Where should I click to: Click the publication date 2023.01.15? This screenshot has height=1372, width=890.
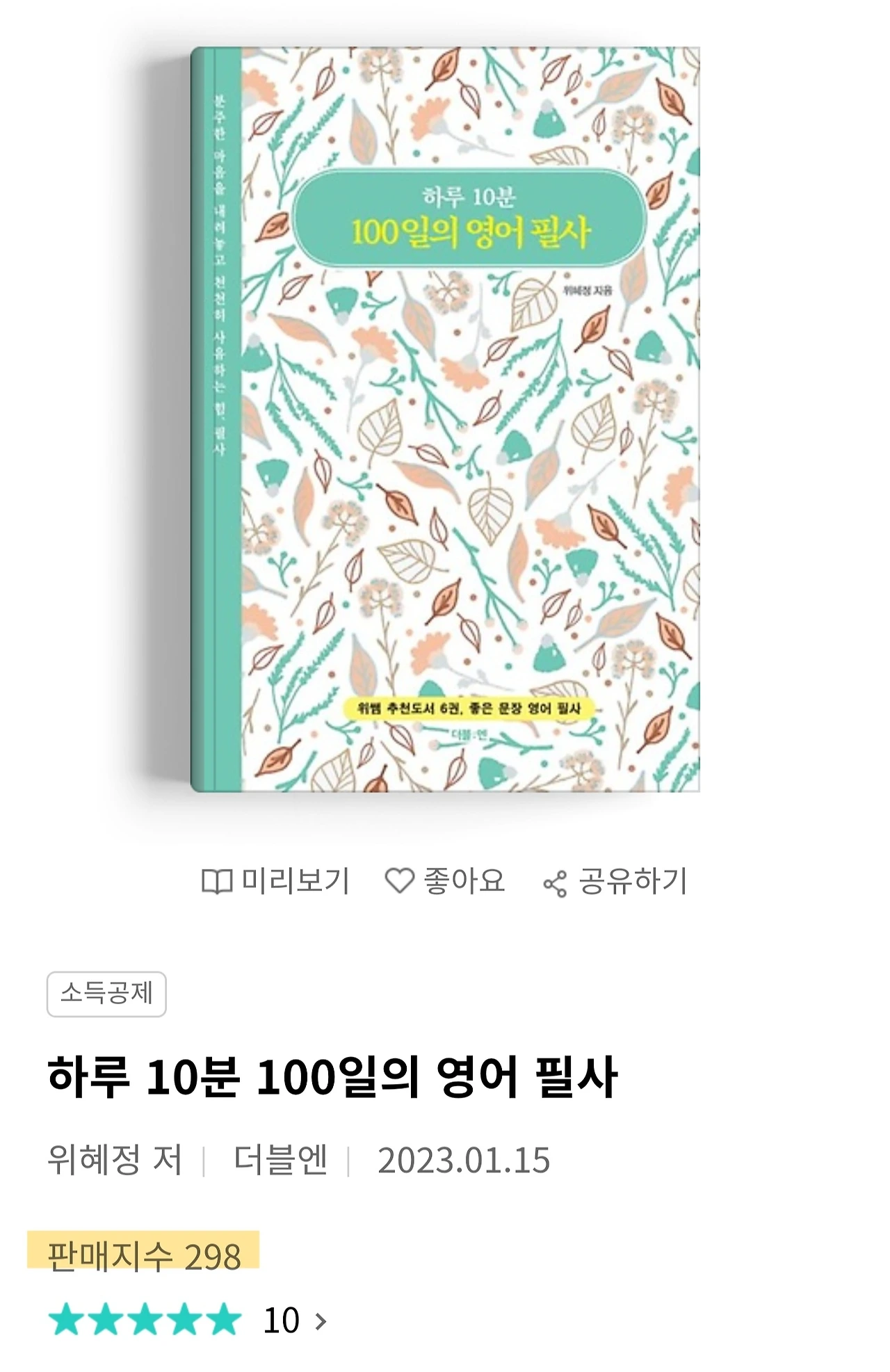click(464, 1161)
